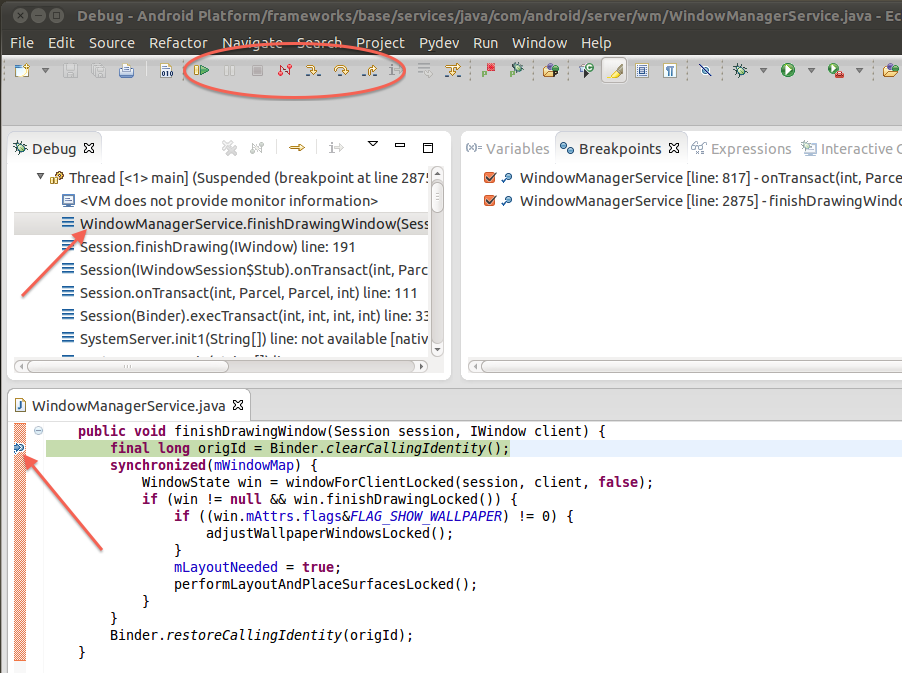Click the Step Return icon
This screenshot has height=673, width=902.
pos(369,70)
